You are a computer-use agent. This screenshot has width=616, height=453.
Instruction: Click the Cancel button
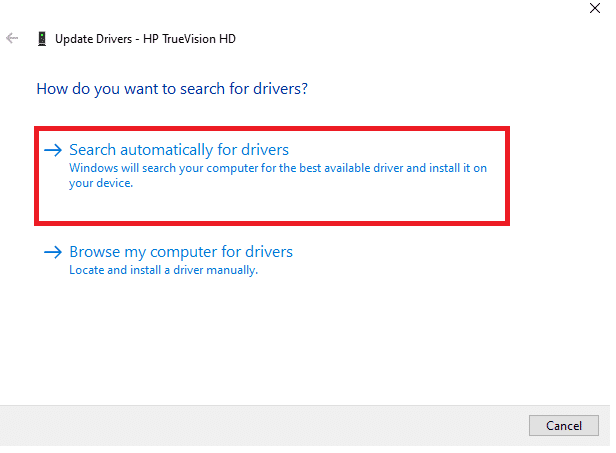(563, 425)
